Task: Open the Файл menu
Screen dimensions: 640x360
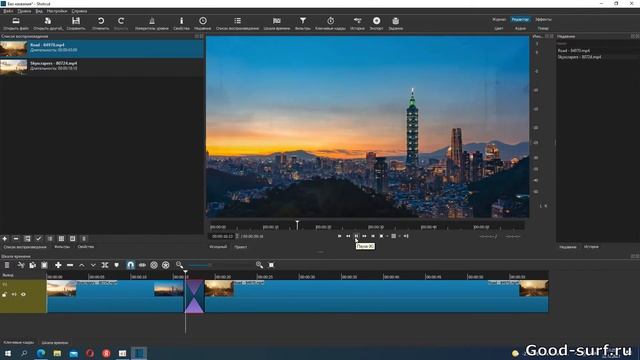Action: coord(8,11)
